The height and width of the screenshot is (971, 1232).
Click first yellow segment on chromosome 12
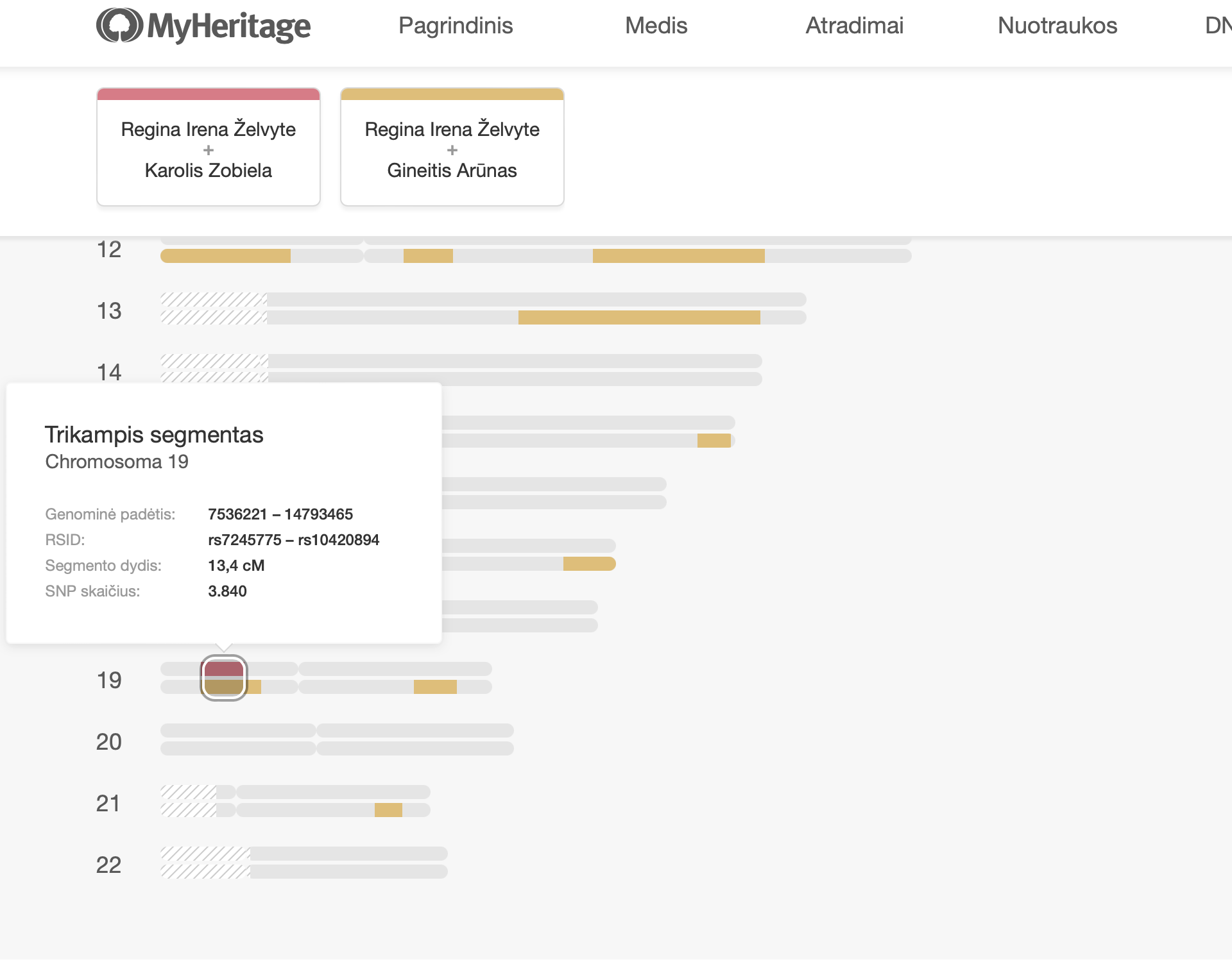point(225,256)
